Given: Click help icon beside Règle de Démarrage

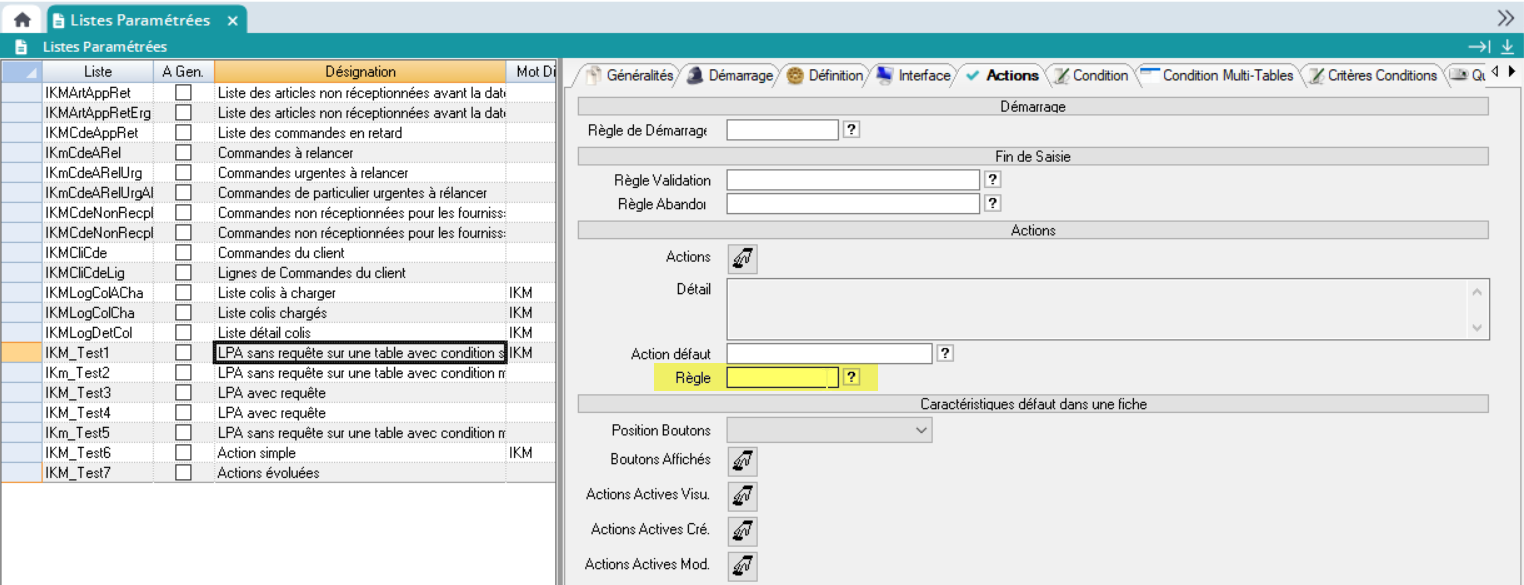Looking at the screenshot, I should click(x=852, y=129).
